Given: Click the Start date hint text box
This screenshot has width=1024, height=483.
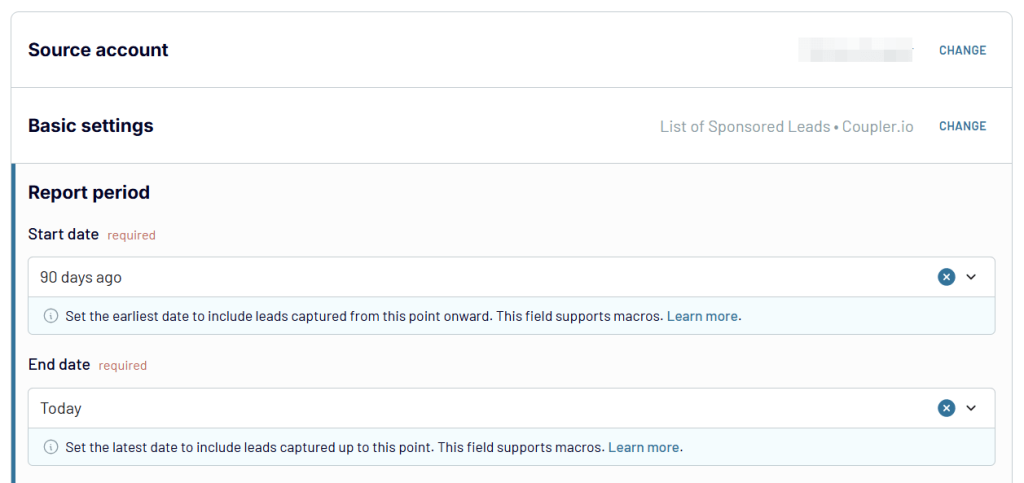Looking at the screenshot, I should pyautogui.click(x=511, y=316).
